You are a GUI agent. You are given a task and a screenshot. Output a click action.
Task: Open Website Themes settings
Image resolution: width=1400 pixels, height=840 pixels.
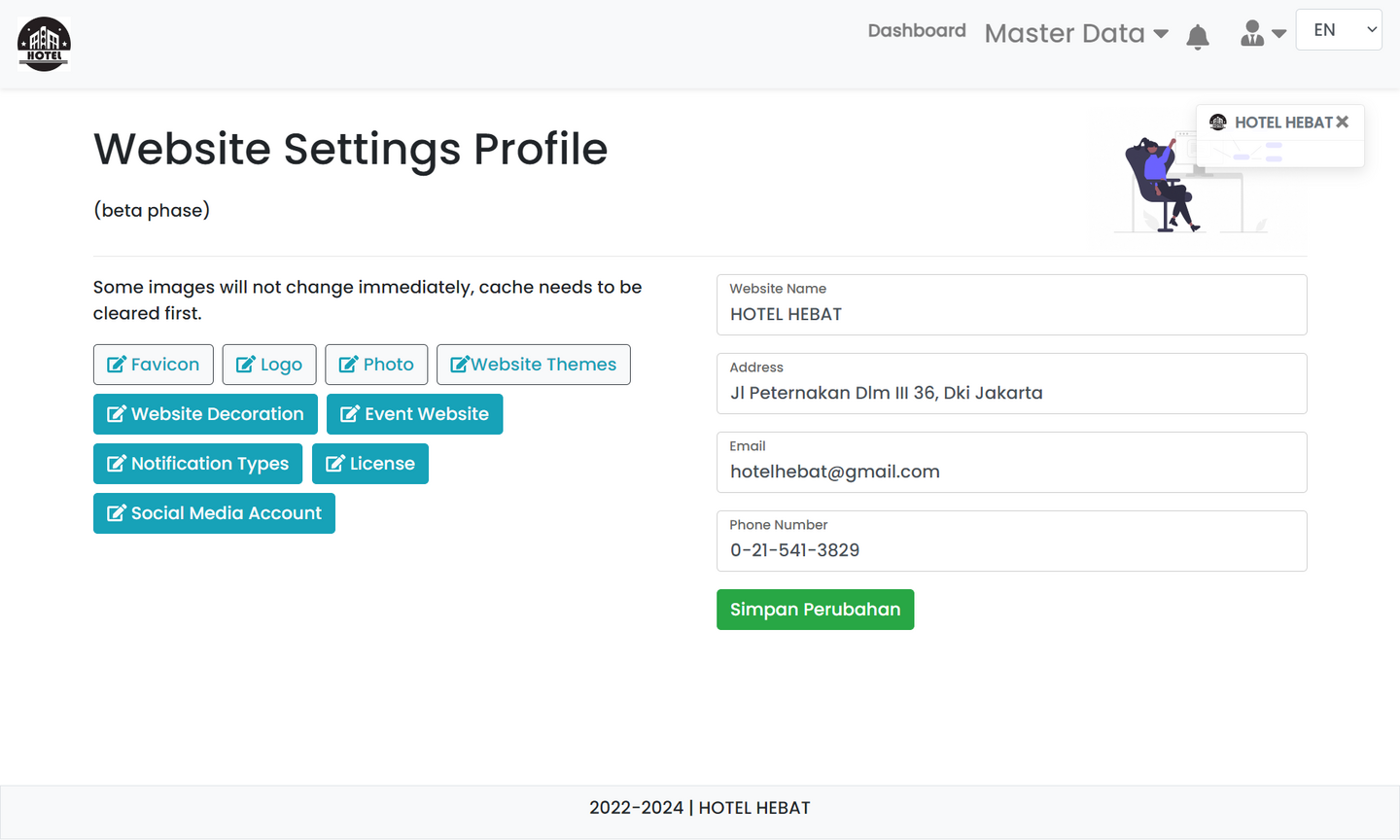pyautogui.click(x=533, y=365)
